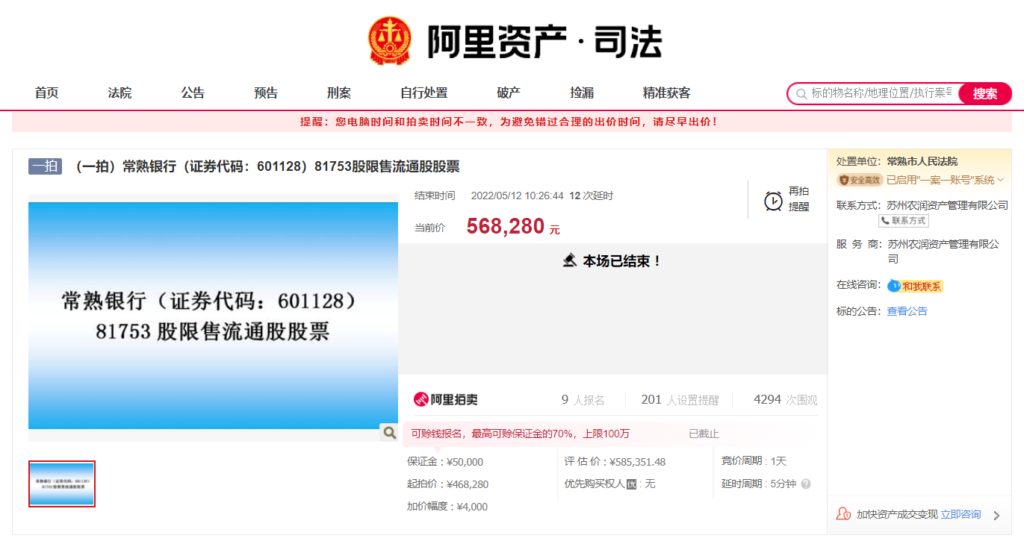1024x544 pixels.
Task: Focus the search input field
Action: (880, 93)
